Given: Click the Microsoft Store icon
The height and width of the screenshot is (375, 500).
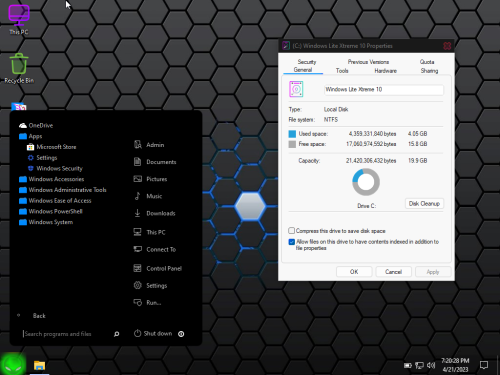Looking at the screenshot, I should tap(31, 147).
